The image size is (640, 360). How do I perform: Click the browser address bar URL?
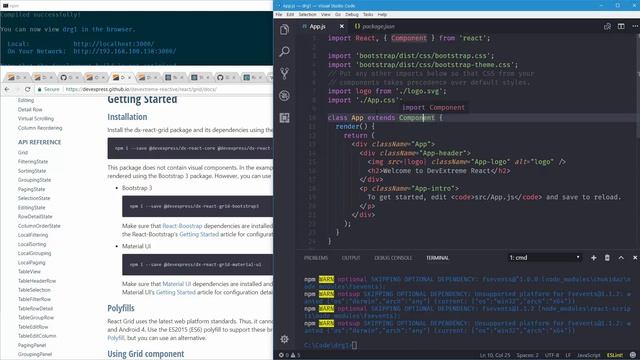tap(141, 89)
